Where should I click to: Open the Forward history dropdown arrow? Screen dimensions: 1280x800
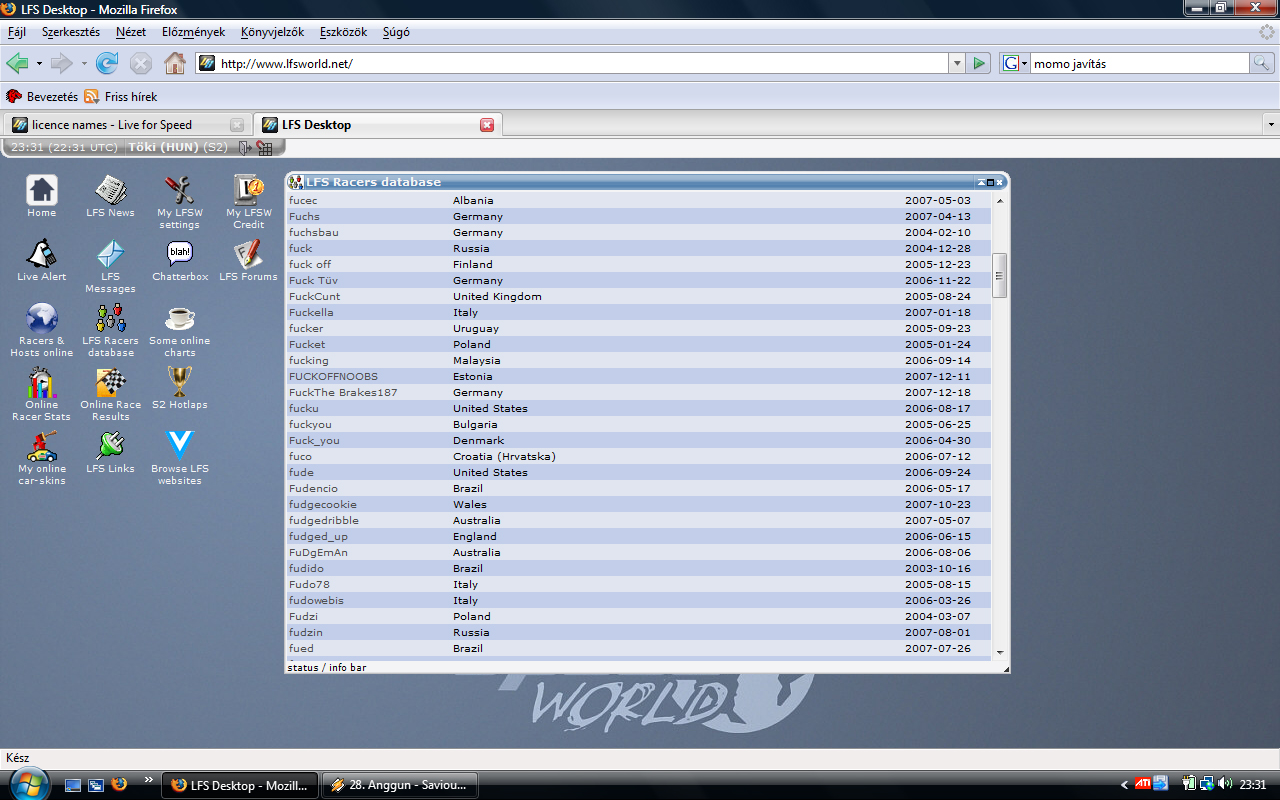click(84, 63)
